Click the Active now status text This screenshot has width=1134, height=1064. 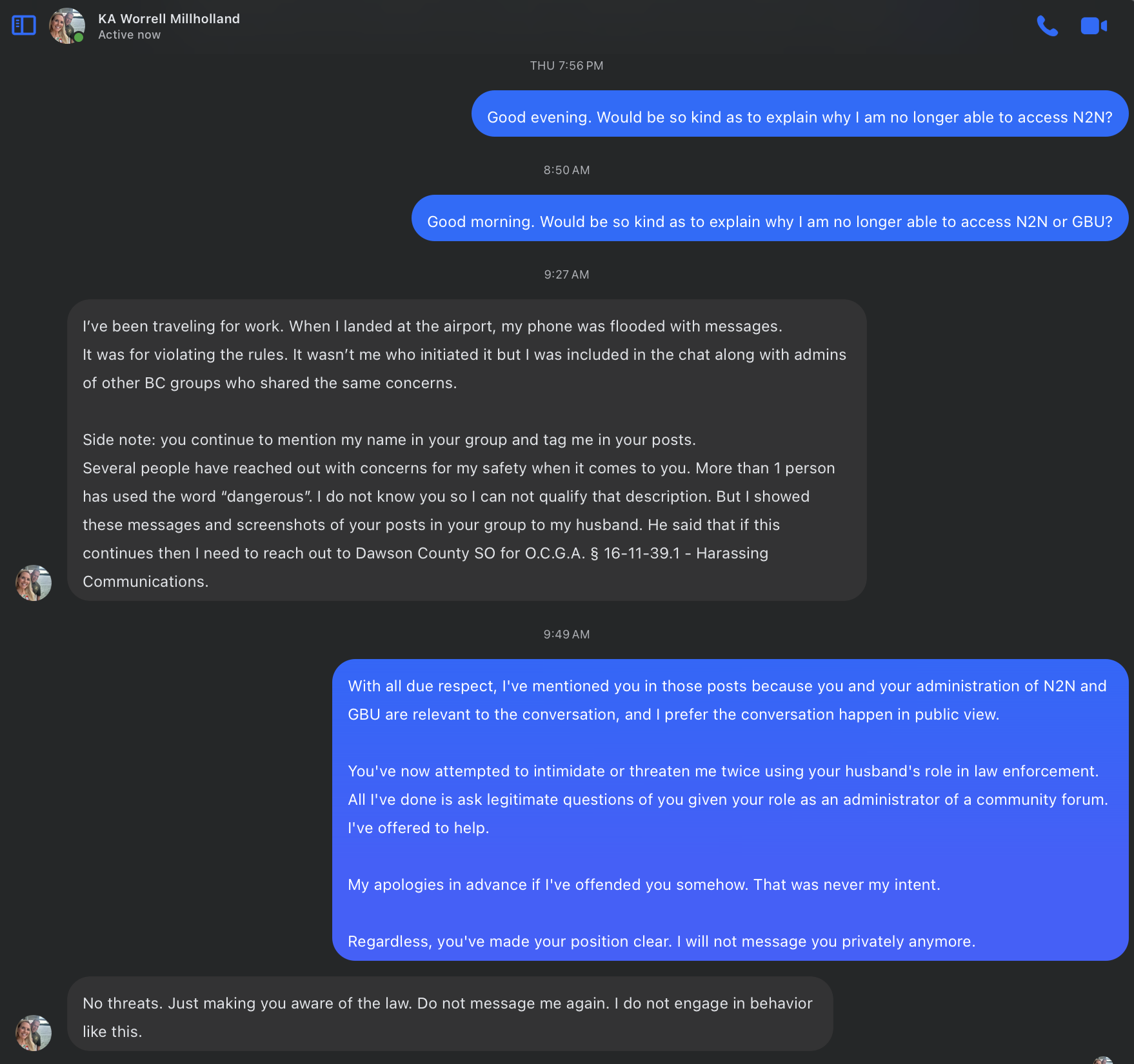(129, 35)
